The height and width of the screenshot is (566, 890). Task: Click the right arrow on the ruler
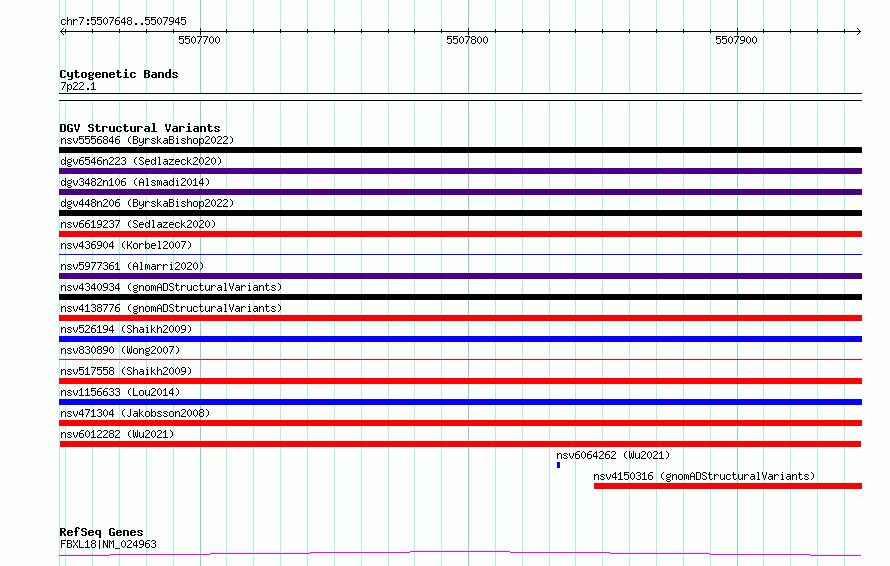click(x=858, y=31)
